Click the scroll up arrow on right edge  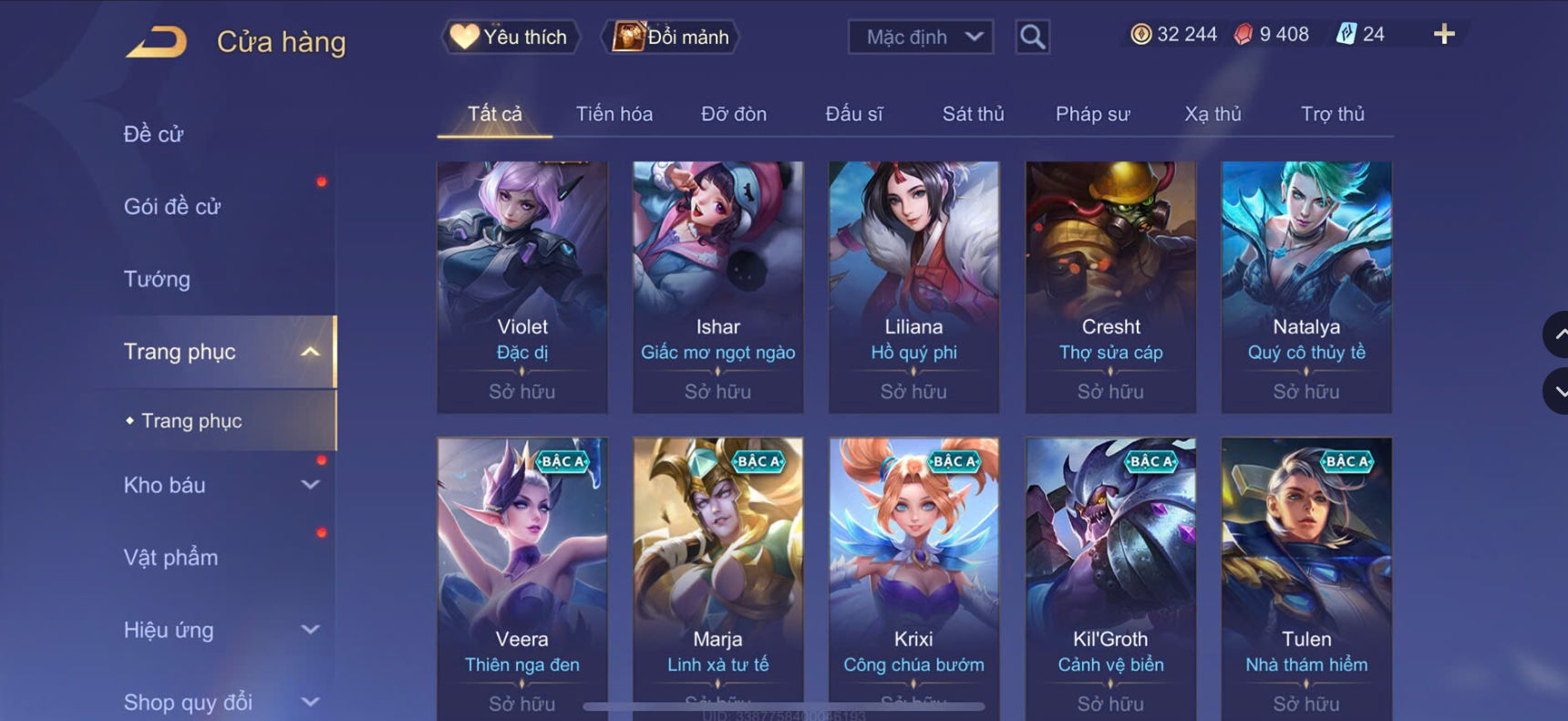(1556, 335)
